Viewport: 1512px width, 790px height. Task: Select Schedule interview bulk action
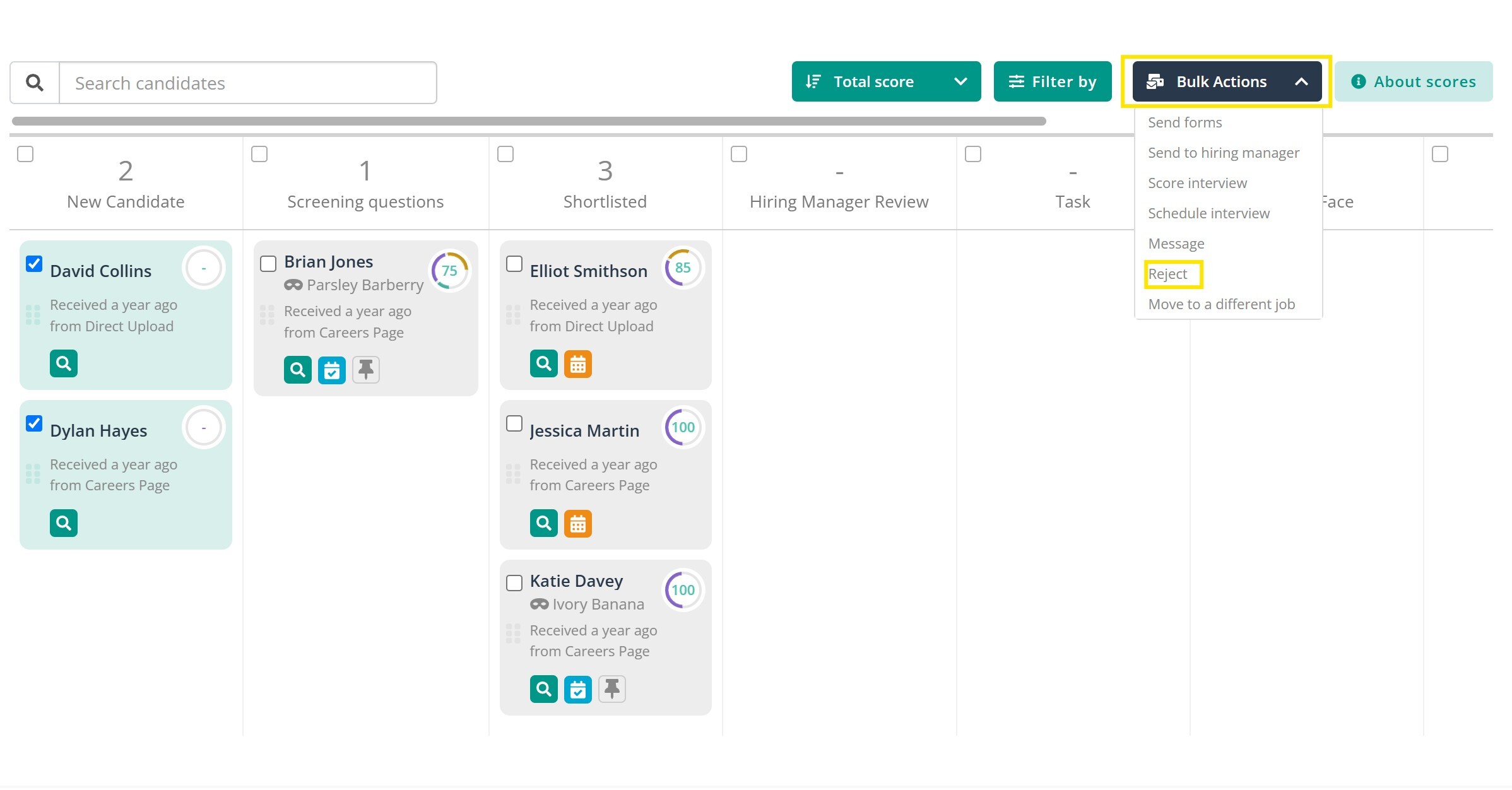click(1209, 213)
